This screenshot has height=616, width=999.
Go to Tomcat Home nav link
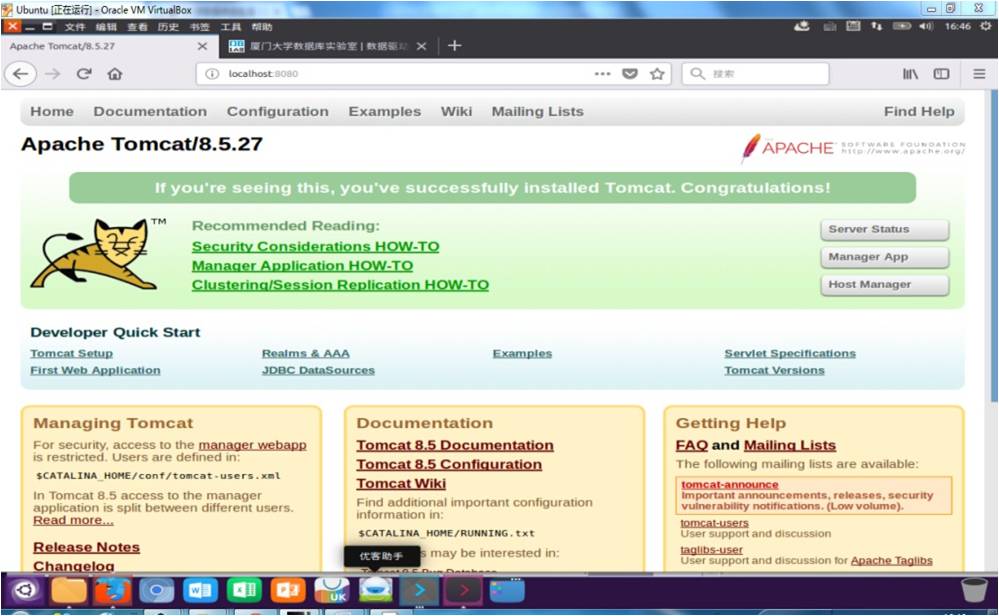pyautogui.click(x=52, y=111)
